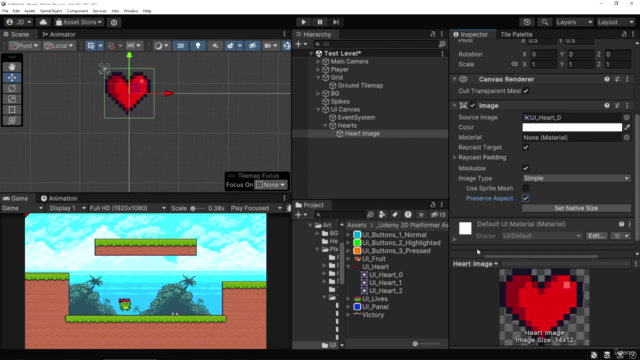Open the GameObject menu
640x360 pixels.
point(51,11)
